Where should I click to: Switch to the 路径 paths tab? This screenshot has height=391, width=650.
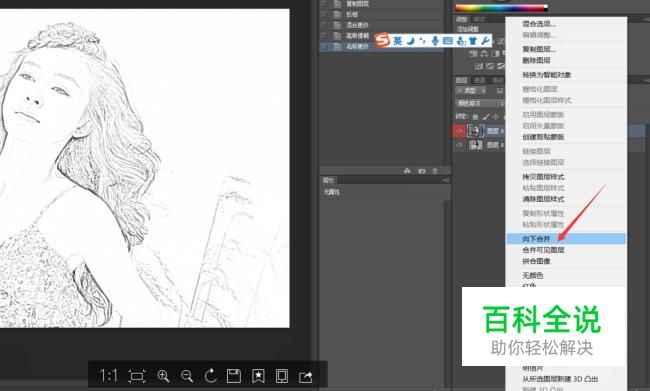pyautogui.click(x=498, y=80)
